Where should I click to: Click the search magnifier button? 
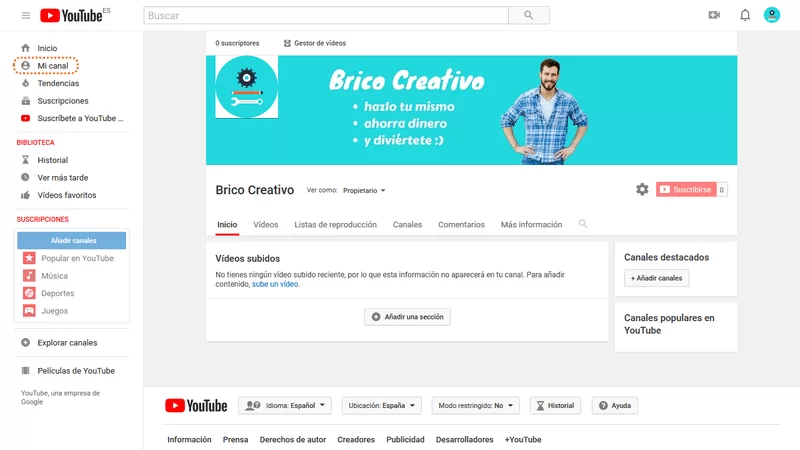529,15
